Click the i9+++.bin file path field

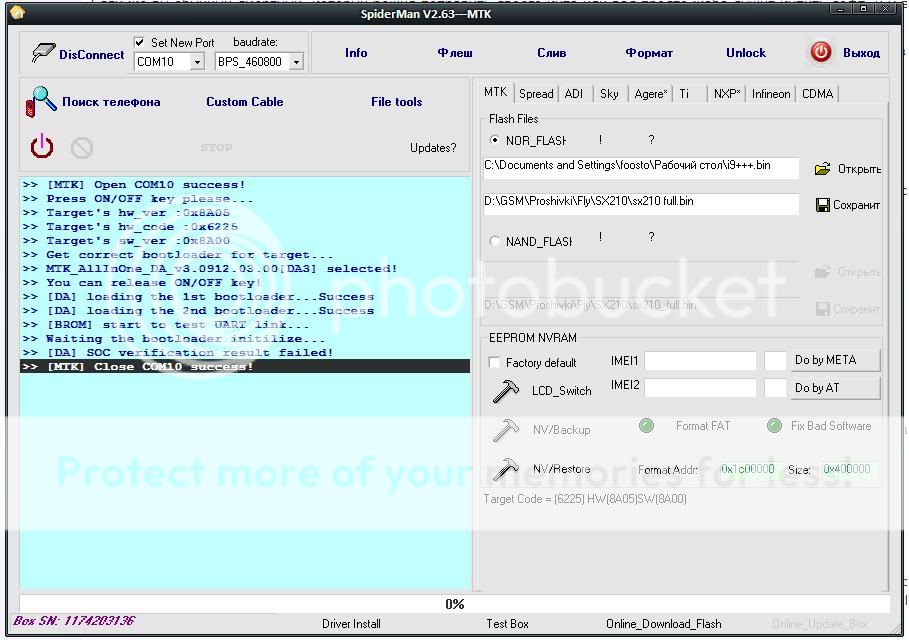click(641, 166)
